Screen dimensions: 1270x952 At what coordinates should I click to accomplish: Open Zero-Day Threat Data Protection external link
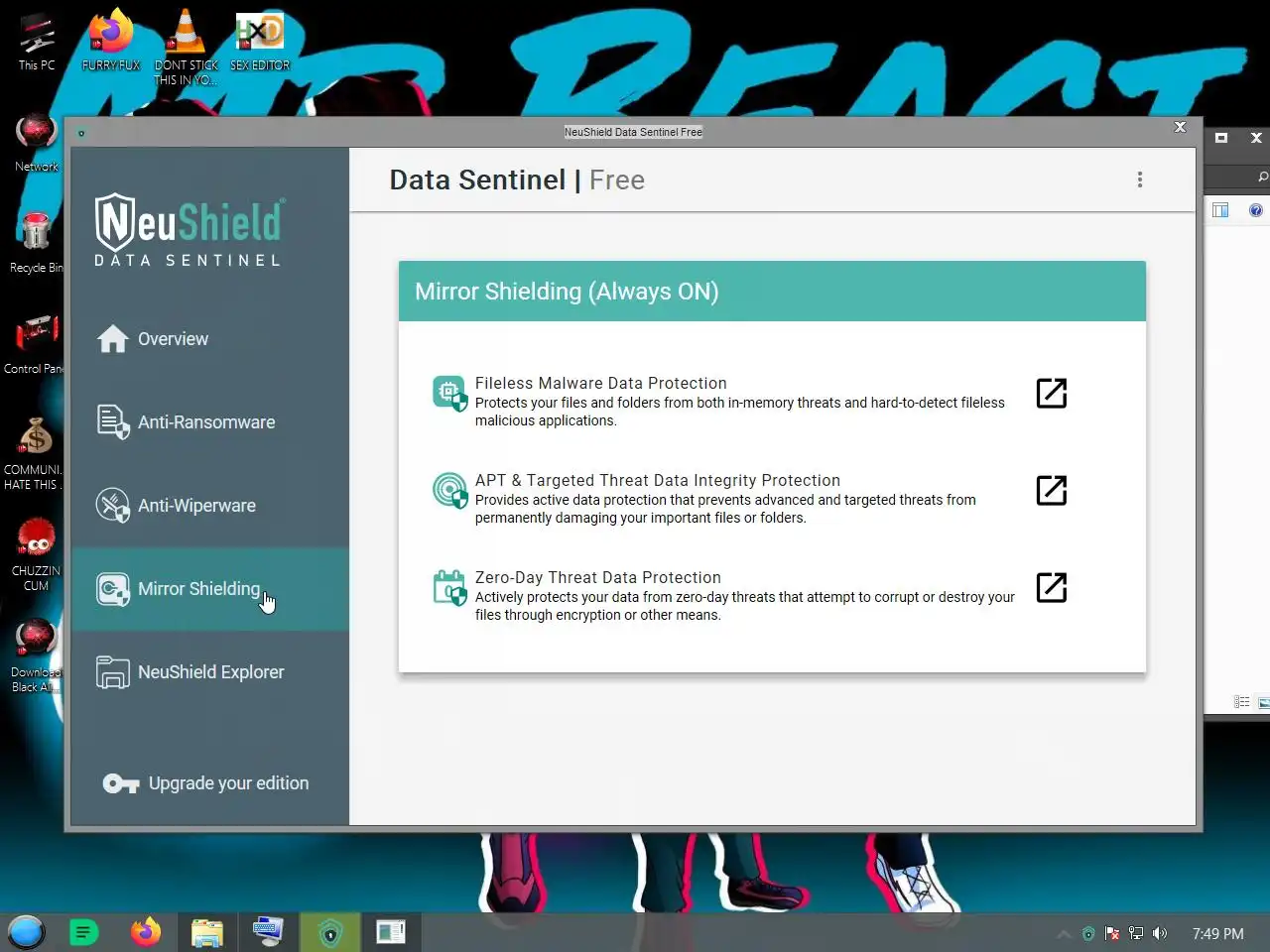[x=1052, y=587]
